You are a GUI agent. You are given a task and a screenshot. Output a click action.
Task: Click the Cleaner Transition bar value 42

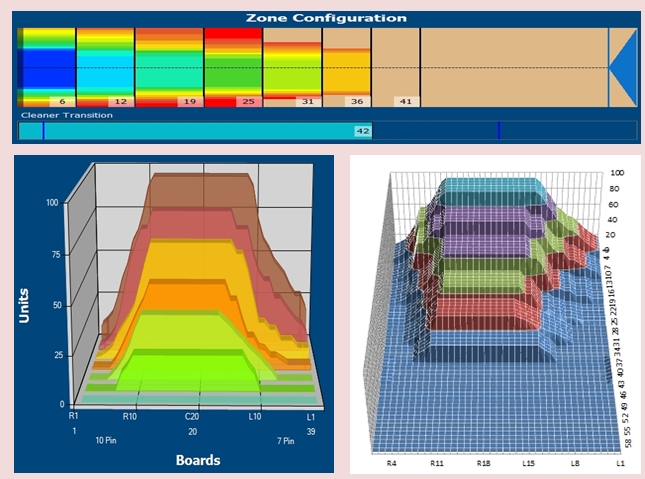[363, 131]
